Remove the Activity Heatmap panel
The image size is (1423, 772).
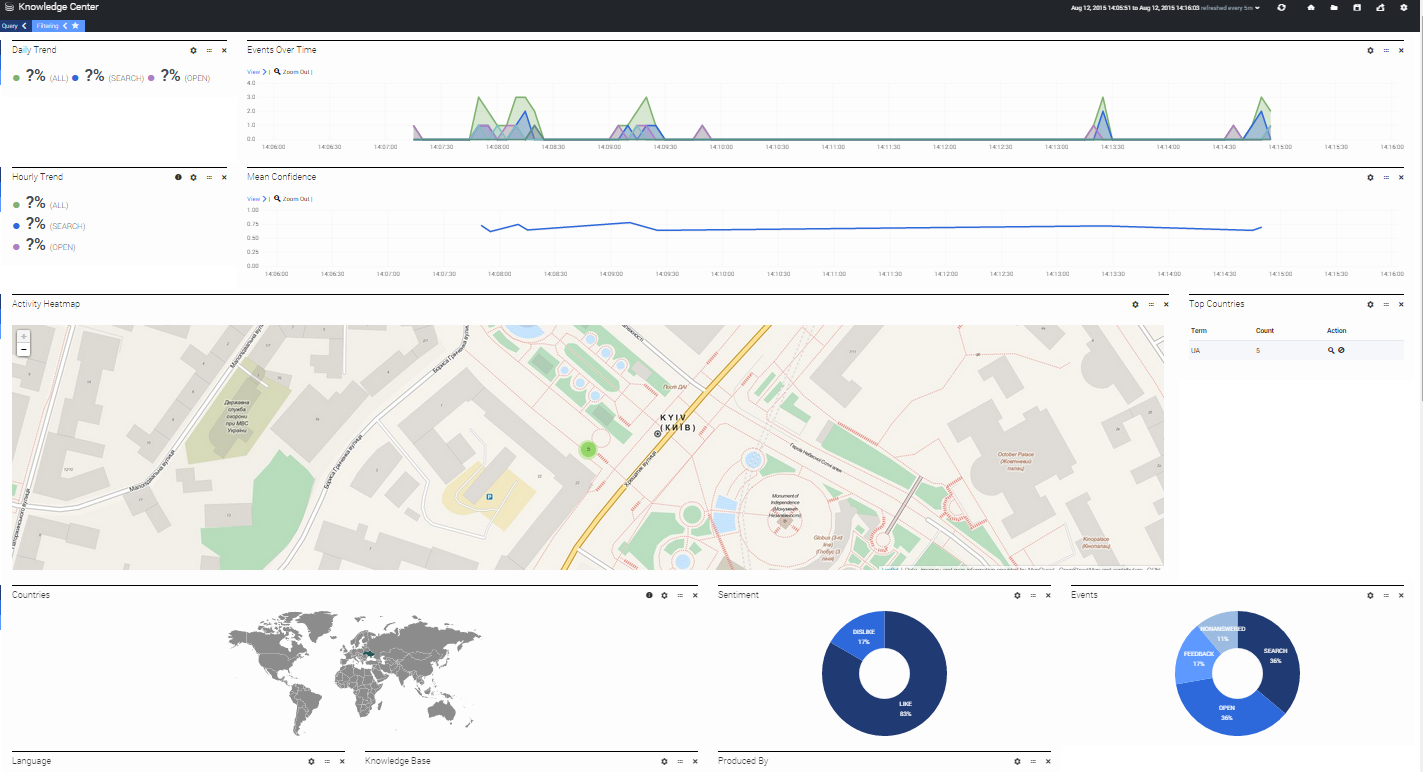1166,304
